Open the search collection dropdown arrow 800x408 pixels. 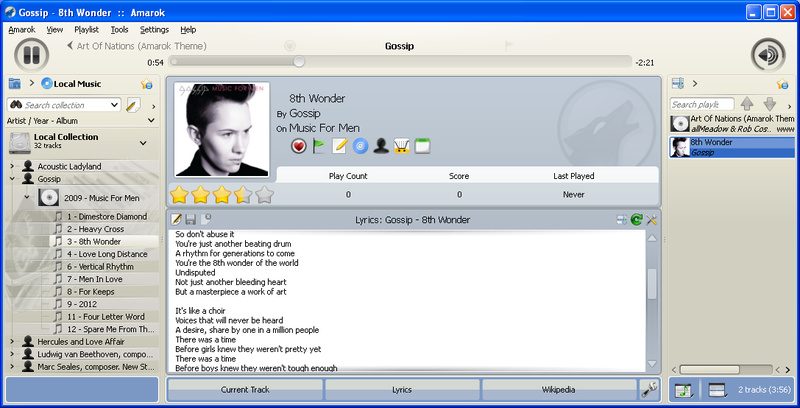pyautogui.click(x=114, y=105)
